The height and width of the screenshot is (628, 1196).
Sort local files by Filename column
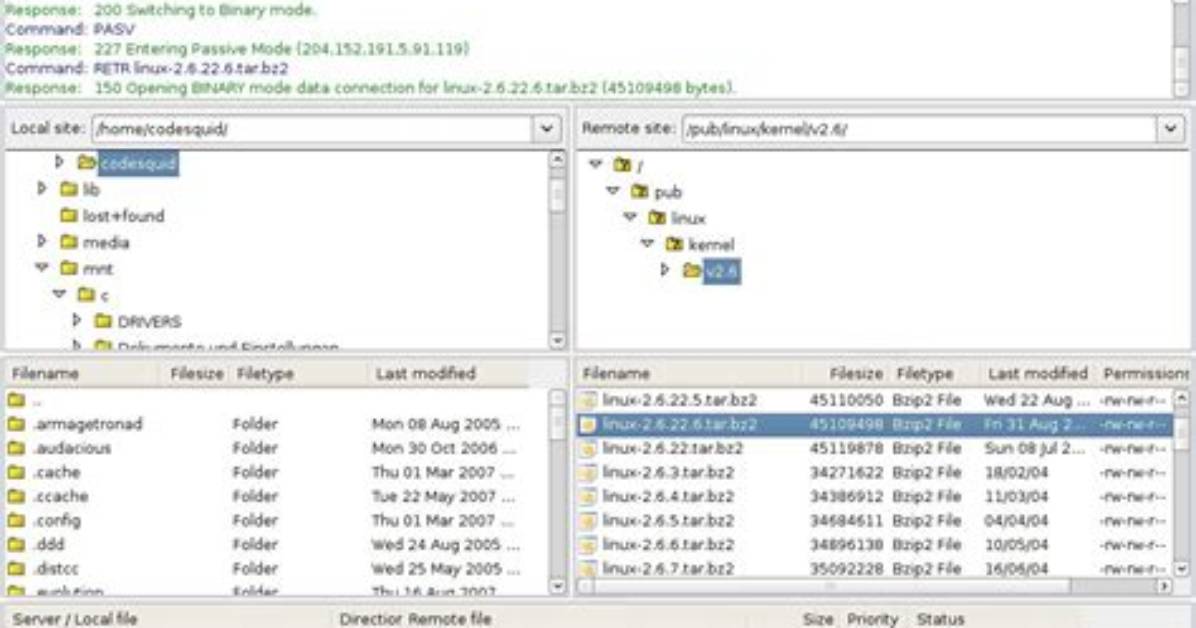pos(82,374)
